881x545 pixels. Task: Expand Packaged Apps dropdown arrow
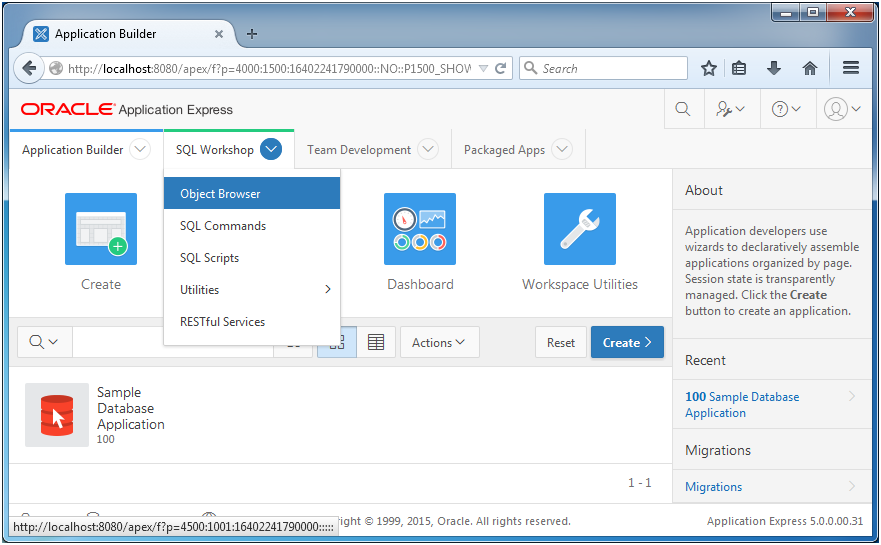click(x=562, y=150)
